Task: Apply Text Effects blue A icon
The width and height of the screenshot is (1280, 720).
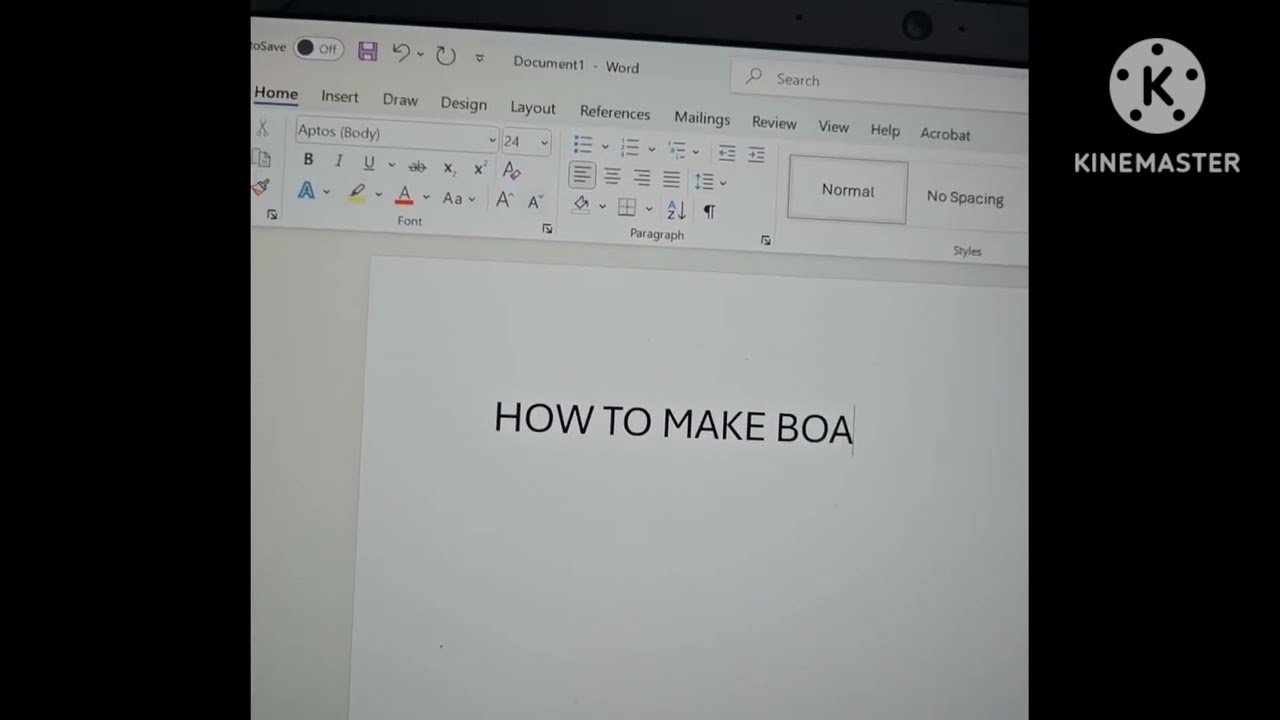Action: [x=306, y=190]
